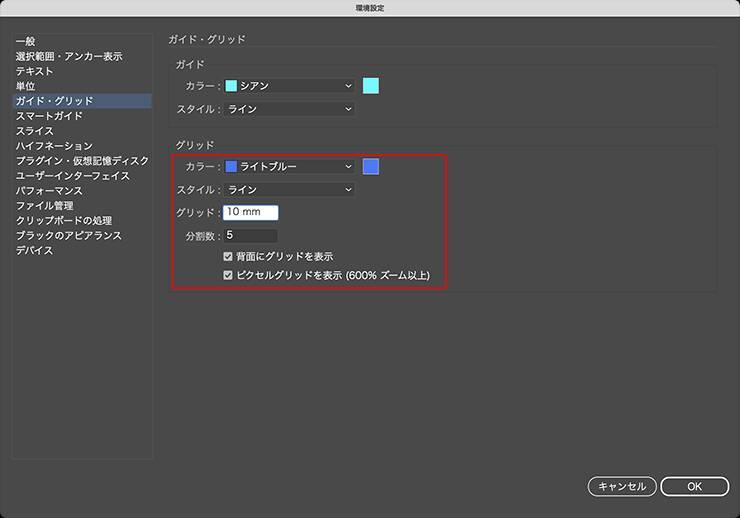Select ブラックのアピアランス category
The width and height of the screenshot is (740, 518).
coord(69,236)
